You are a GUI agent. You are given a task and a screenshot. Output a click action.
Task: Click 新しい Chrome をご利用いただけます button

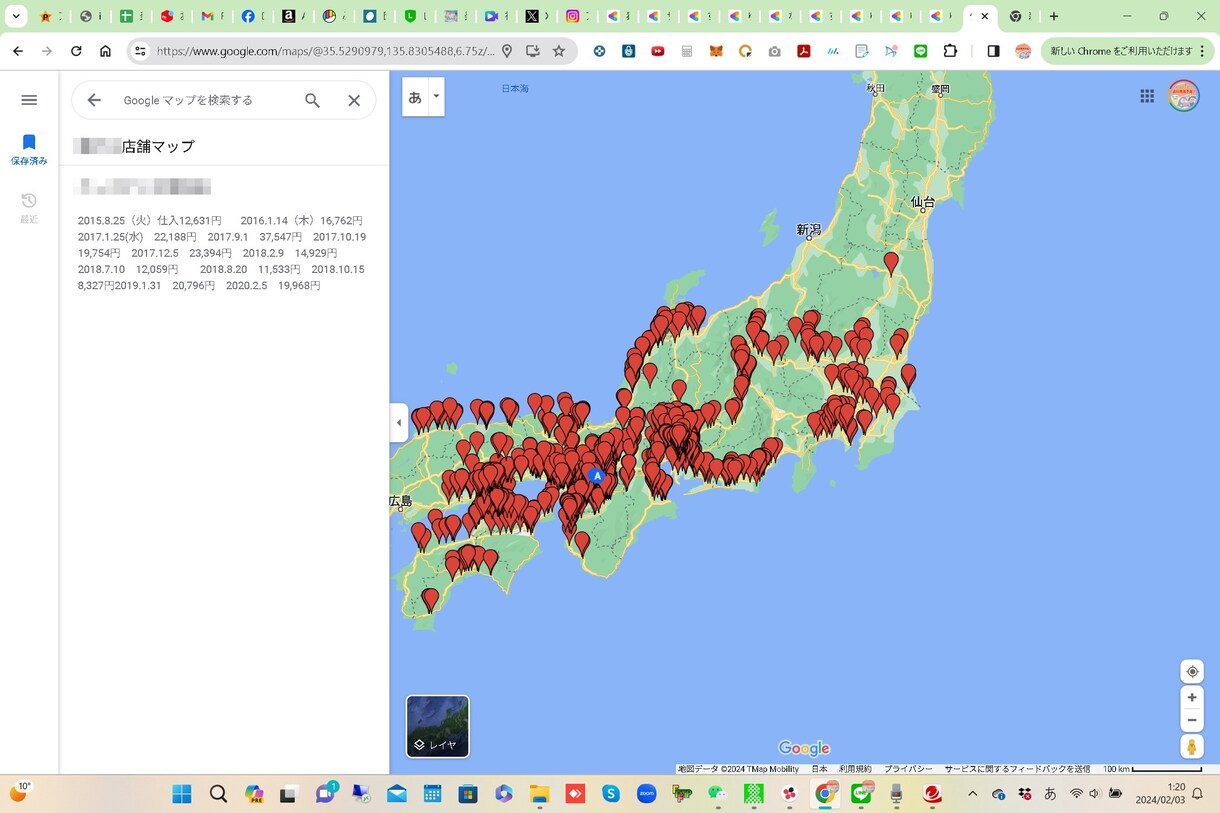[x=1127, y=51]
